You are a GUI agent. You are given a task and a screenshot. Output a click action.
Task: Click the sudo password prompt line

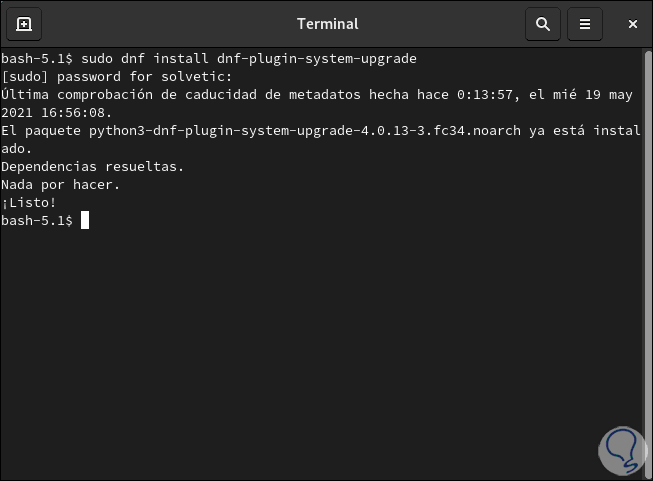pos(116,76)
